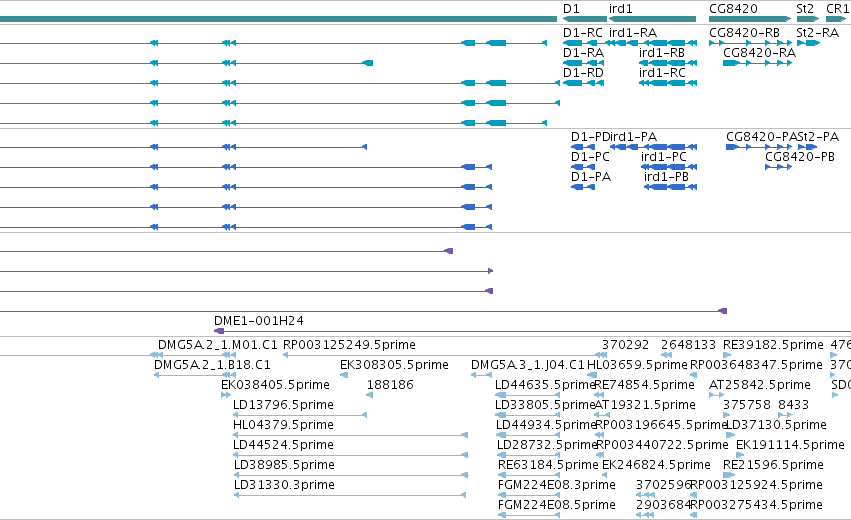Select EST HL04379.5prime
This screenshot has height=520, width=851.
[283, 425]
